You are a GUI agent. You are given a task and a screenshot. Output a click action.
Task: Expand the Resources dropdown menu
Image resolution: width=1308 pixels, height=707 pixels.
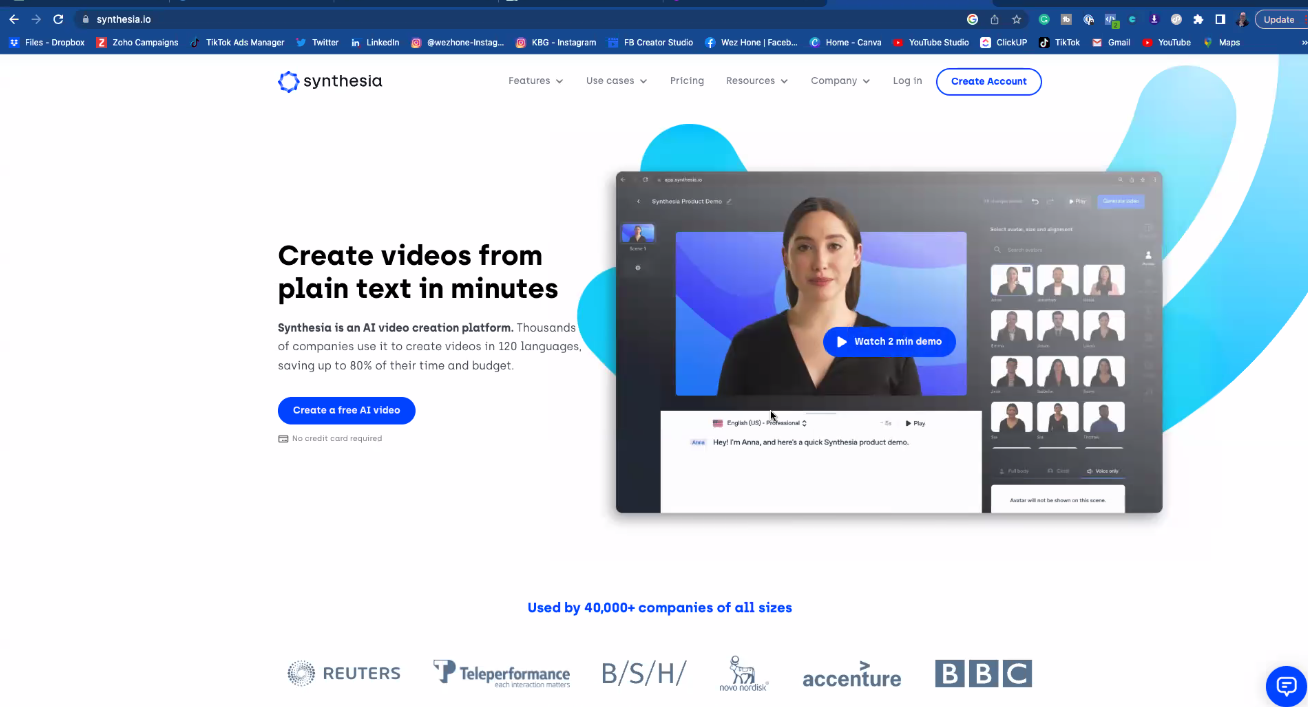[756, 81]
